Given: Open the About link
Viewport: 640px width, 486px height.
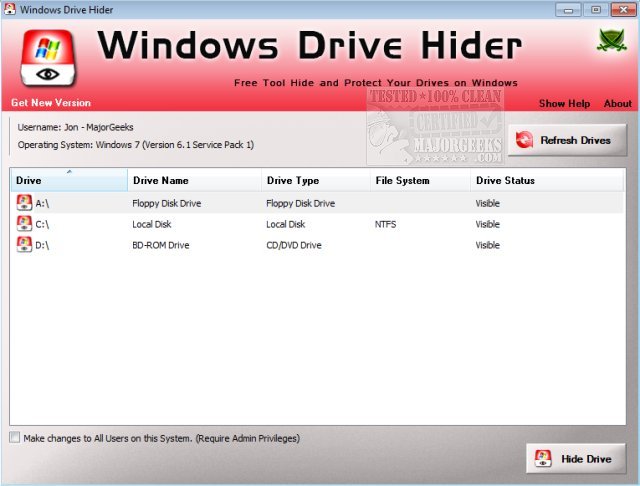Looking at the screenshot, I should tap(618, 103).
